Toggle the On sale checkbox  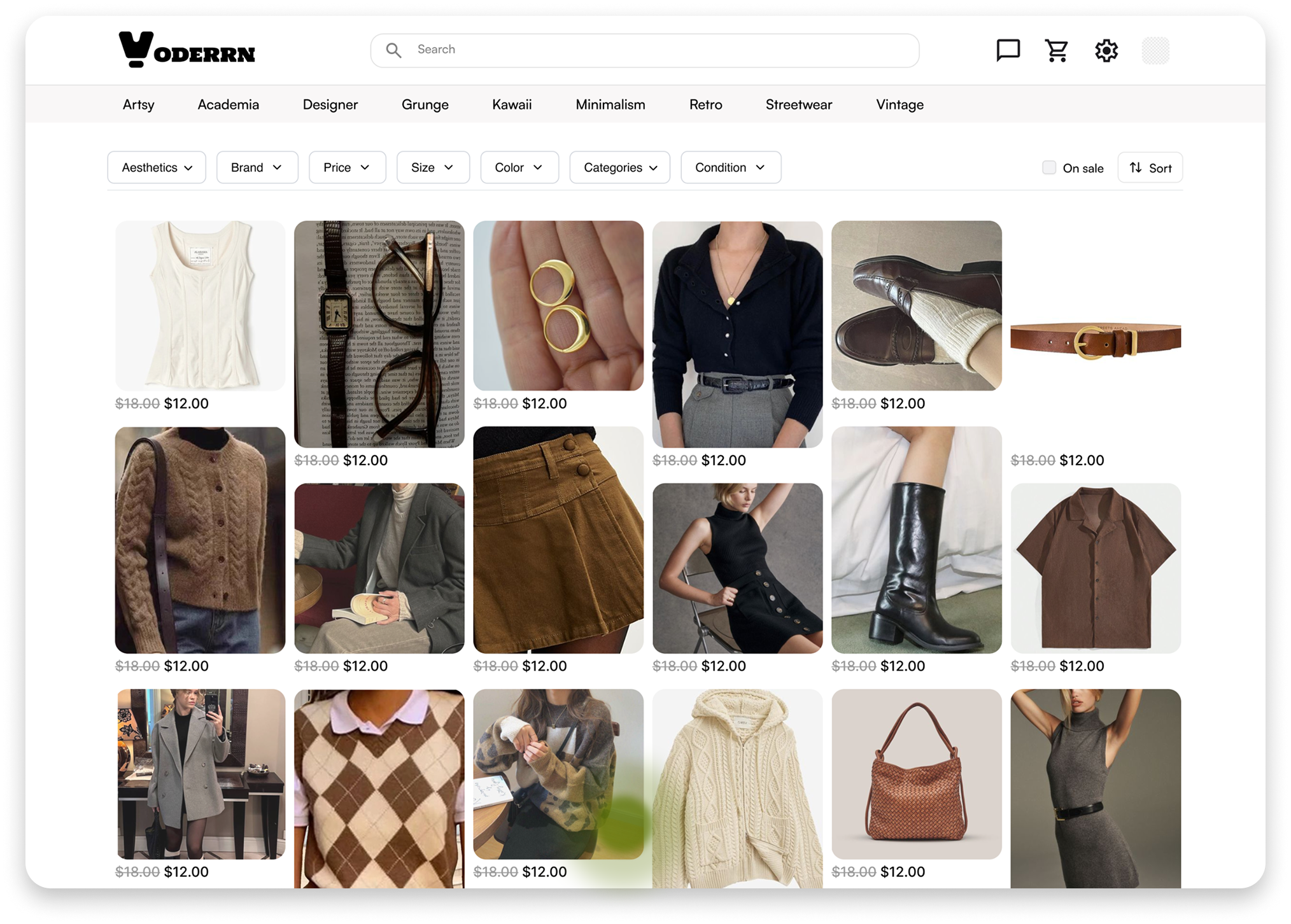click(x=1049, y=167)
